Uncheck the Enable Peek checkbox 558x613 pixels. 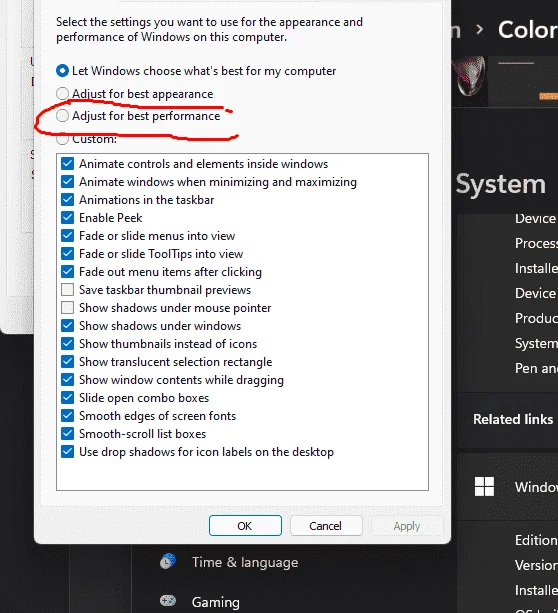(67, 217)
